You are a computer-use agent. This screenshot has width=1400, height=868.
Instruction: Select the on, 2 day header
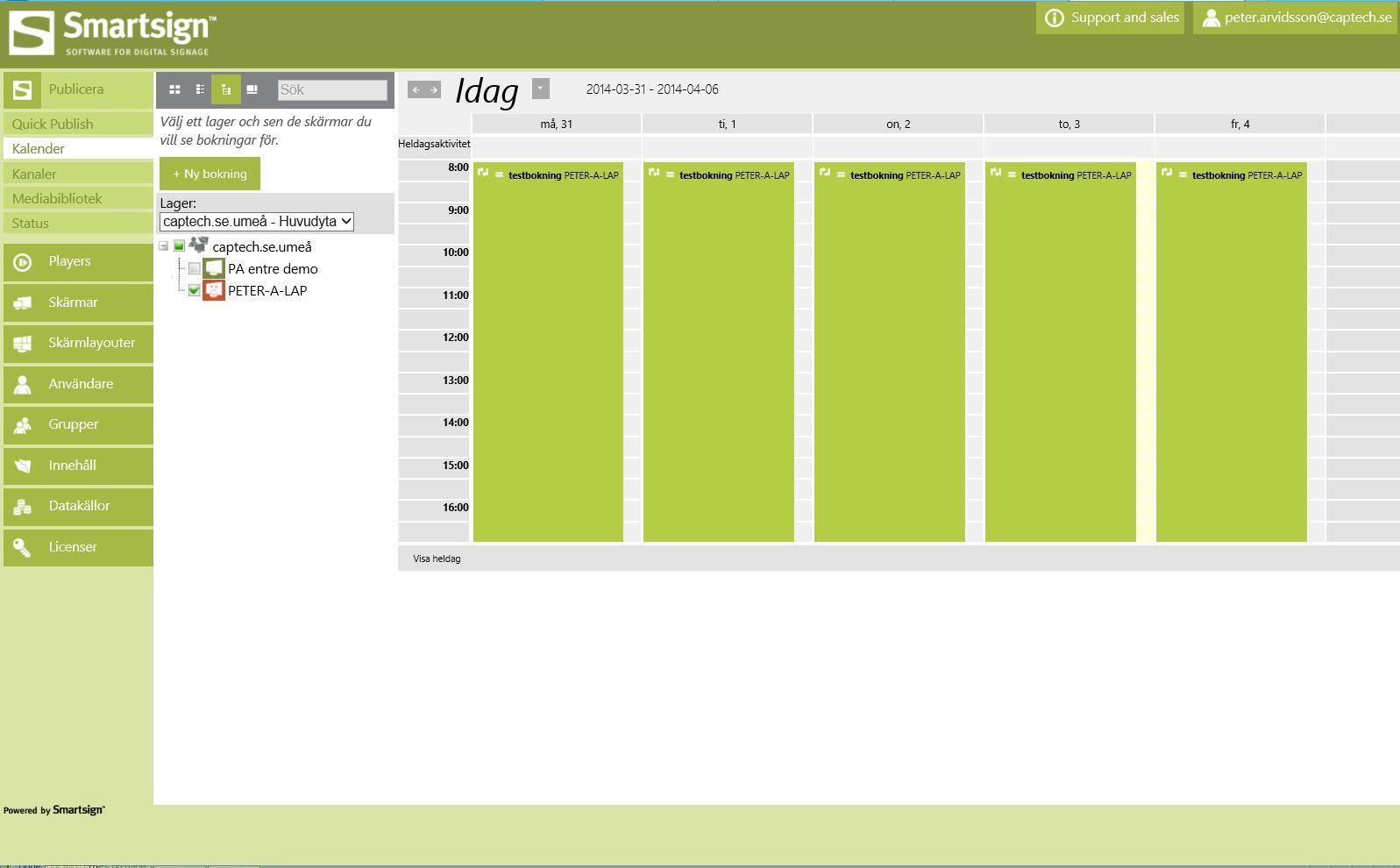(x=898, y=124)
